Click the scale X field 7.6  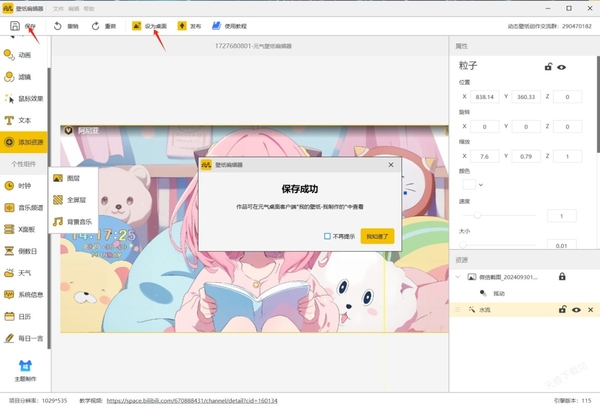(x=484, y=156)
